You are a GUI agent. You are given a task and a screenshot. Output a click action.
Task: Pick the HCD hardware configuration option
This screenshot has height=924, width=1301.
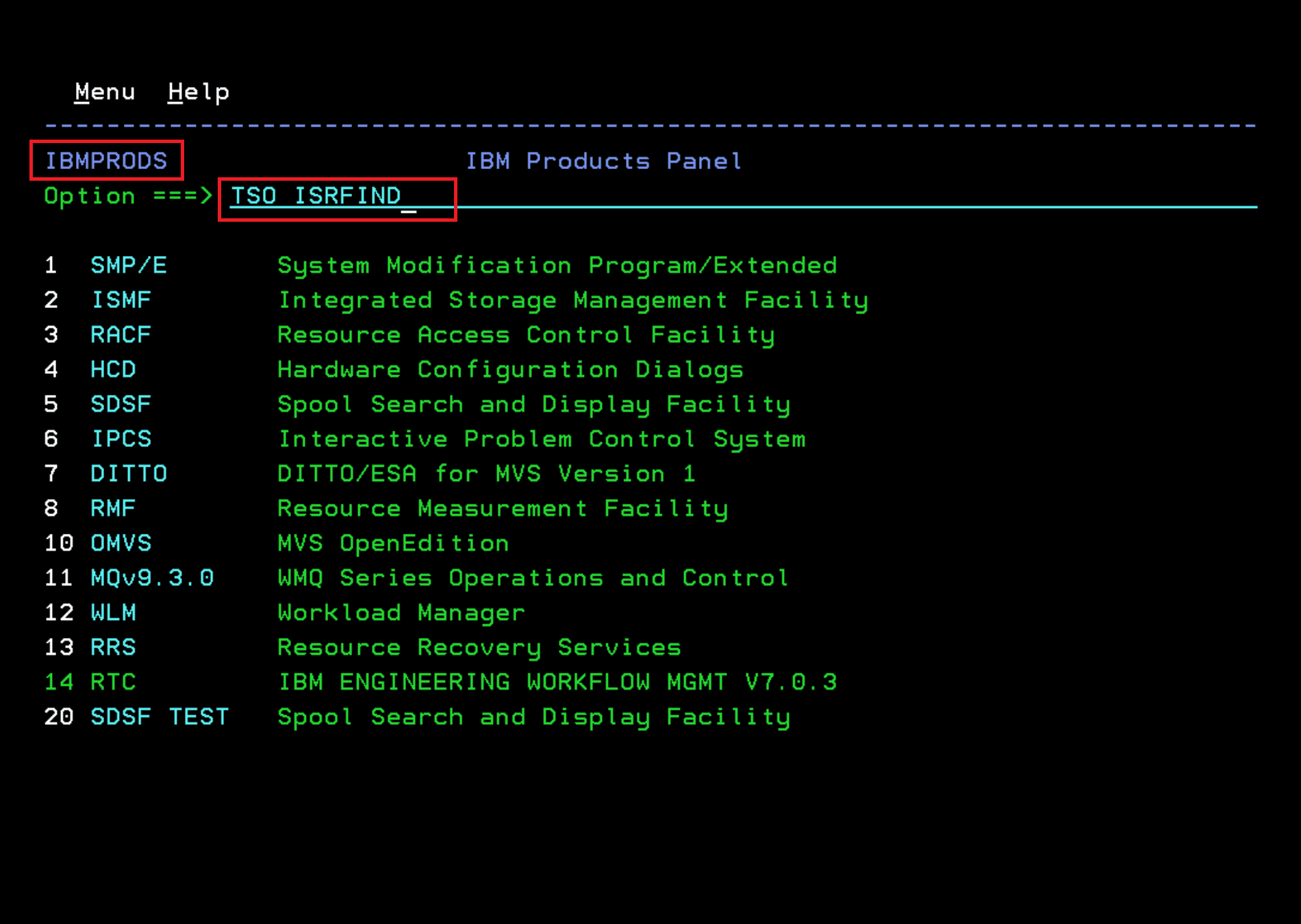coord(113,370)
